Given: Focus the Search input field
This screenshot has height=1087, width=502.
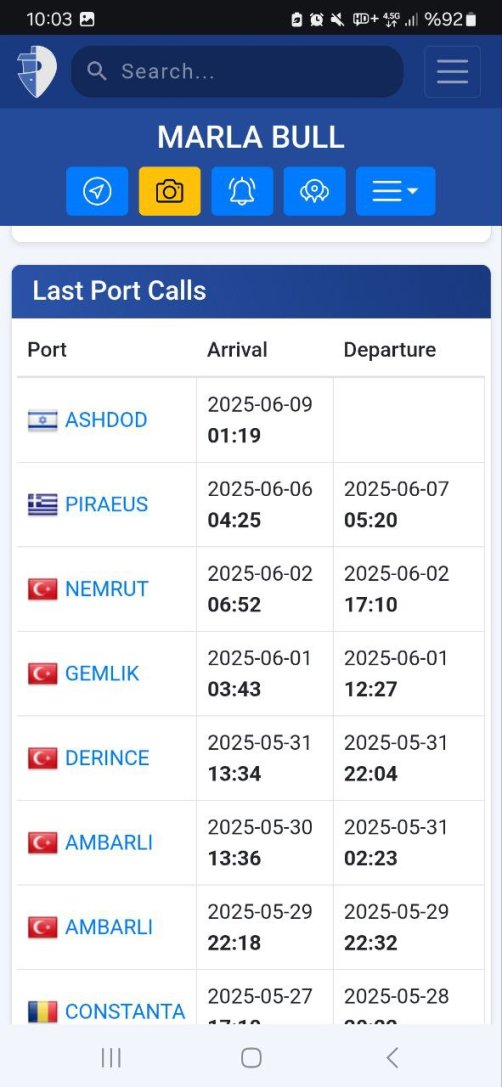Looking at the screenshot, I should point(237,71).
